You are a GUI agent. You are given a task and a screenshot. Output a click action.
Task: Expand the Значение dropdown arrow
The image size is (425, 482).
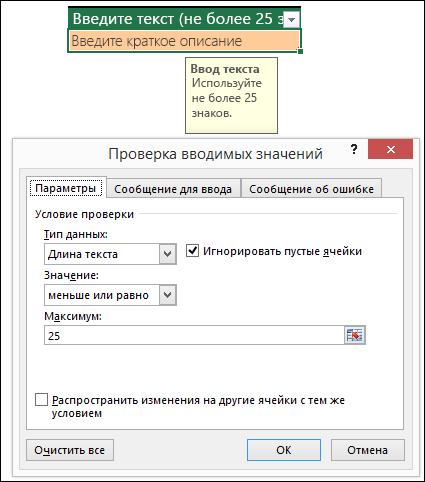point(167,295)
